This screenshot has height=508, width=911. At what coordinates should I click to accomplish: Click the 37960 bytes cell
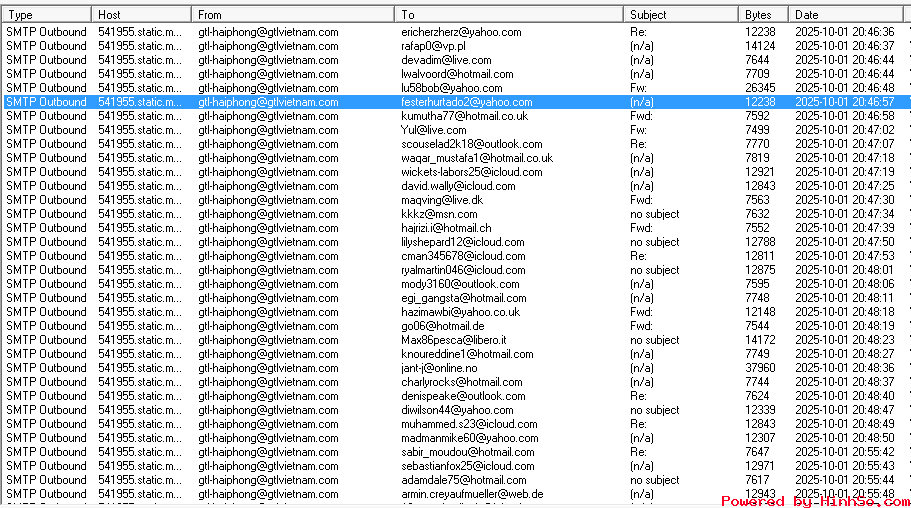[x=759, y=368]
